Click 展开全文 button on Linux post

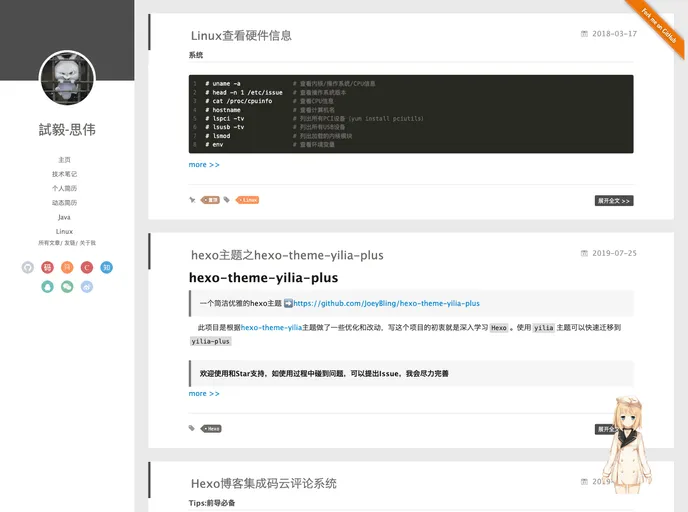[x=614, y=201]
